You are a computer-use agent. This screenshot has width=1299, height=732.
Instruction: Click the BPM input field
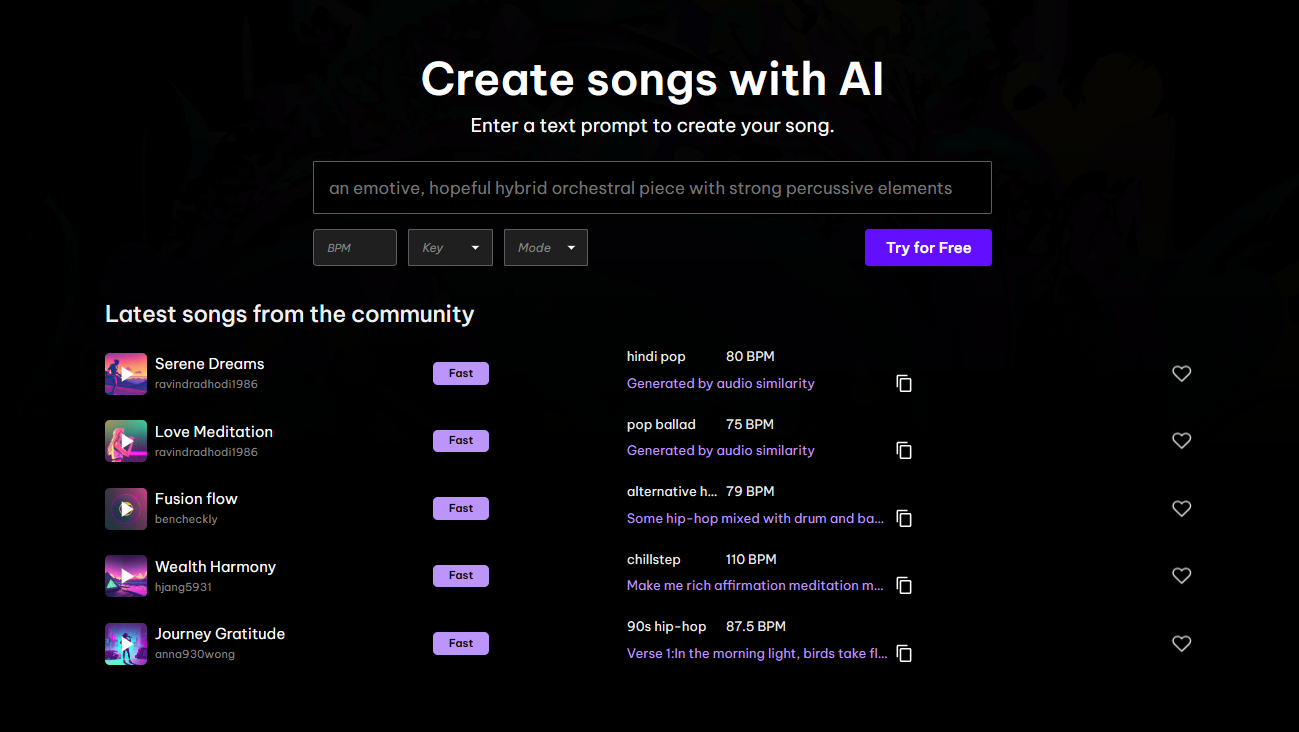[355, 248]
